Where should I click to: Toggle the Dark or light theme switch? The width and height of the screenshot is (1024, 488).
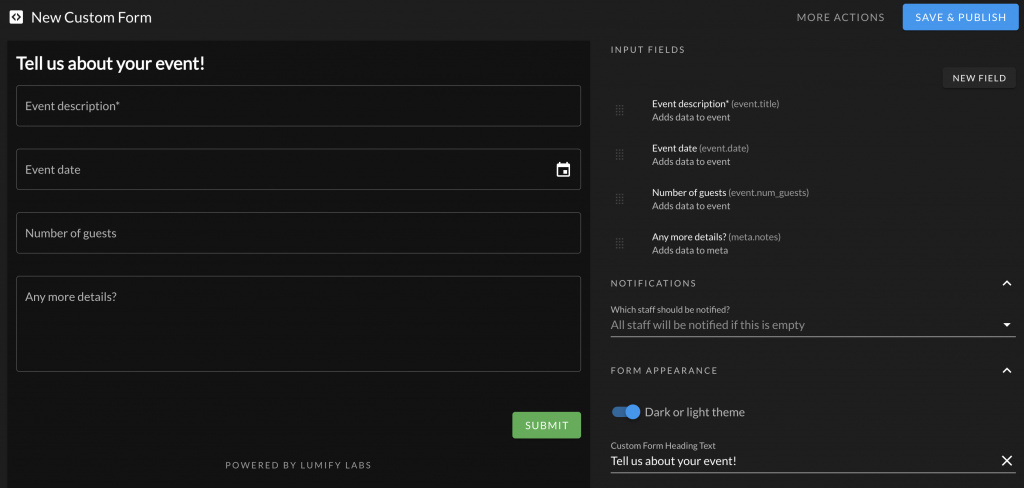[x=626, y=412]
